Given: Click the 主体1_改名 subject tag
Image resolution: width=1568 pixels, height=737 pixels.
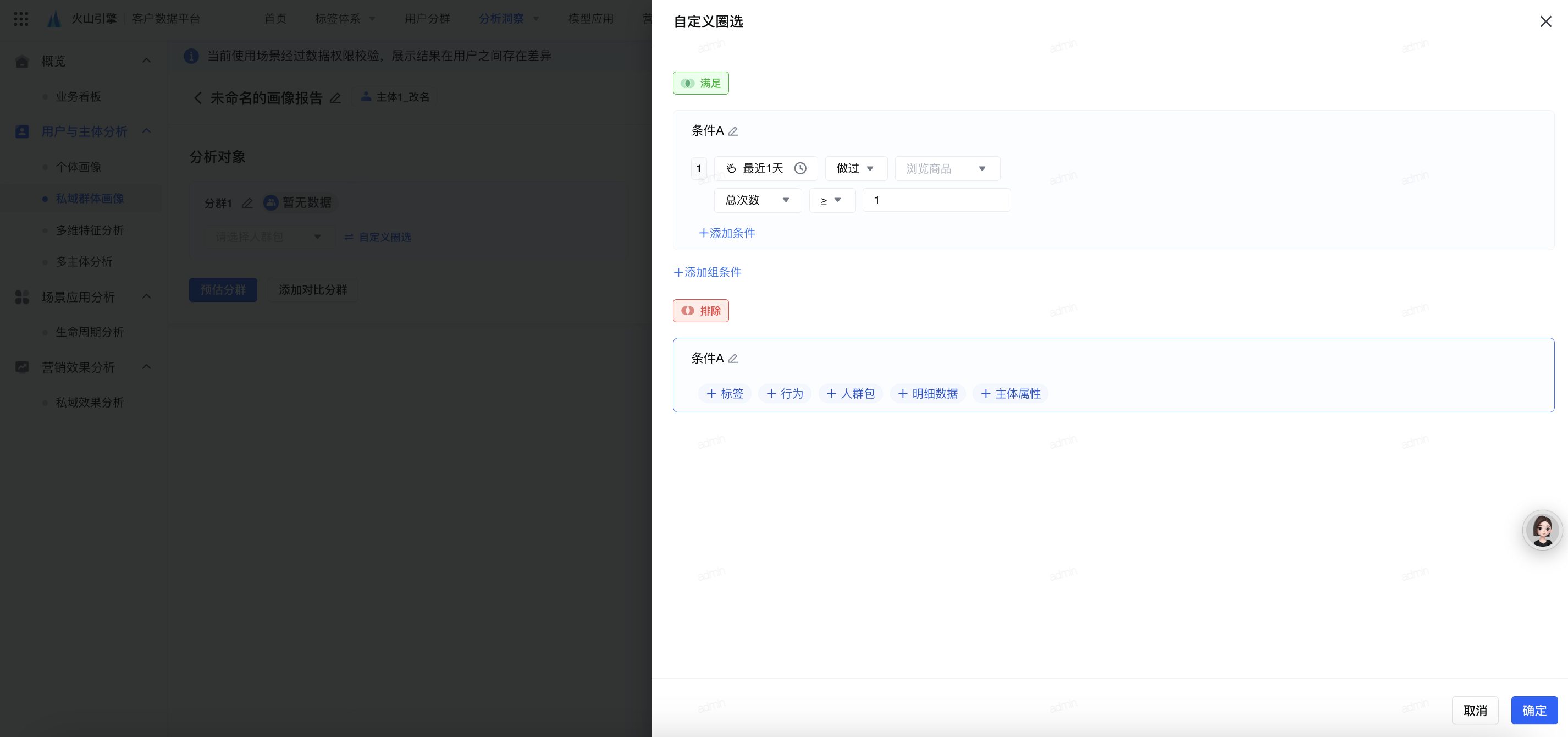Looking at the screenshot, I should click(x=394, y=97).
